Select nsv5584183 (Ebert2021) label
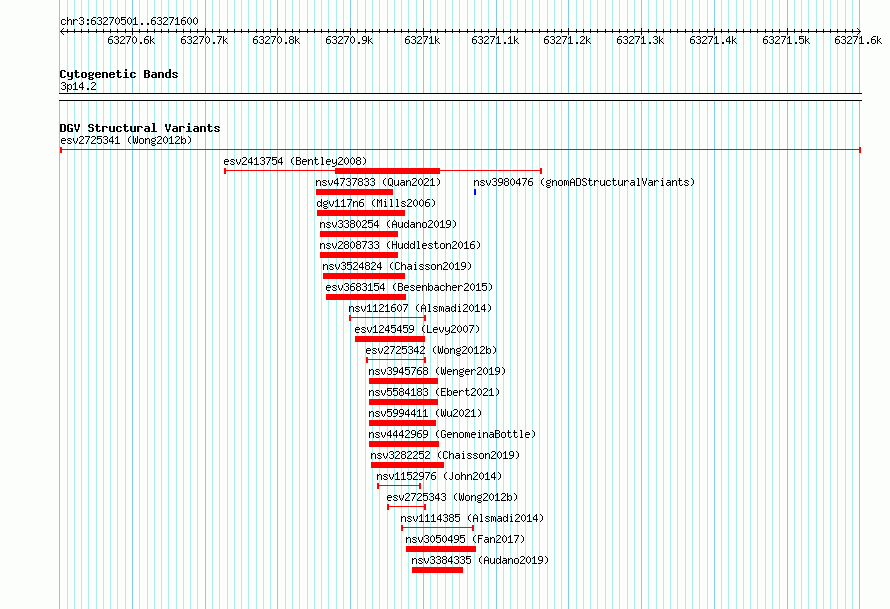The height and width of the screenshot is (609, 890). click(x=434, y=392)
